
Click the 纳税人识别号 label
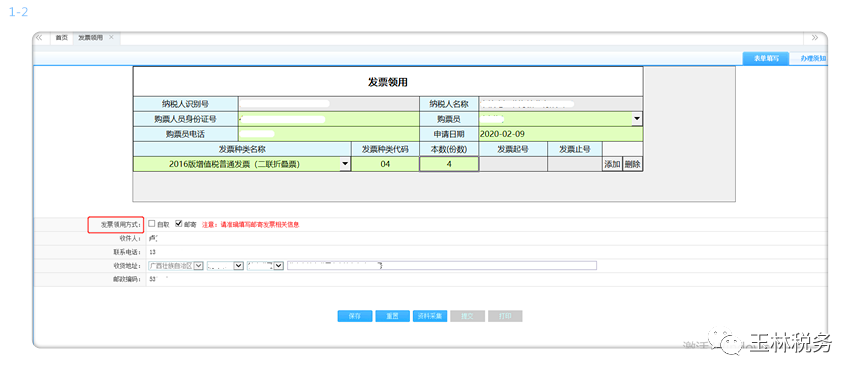coord(185,104)
